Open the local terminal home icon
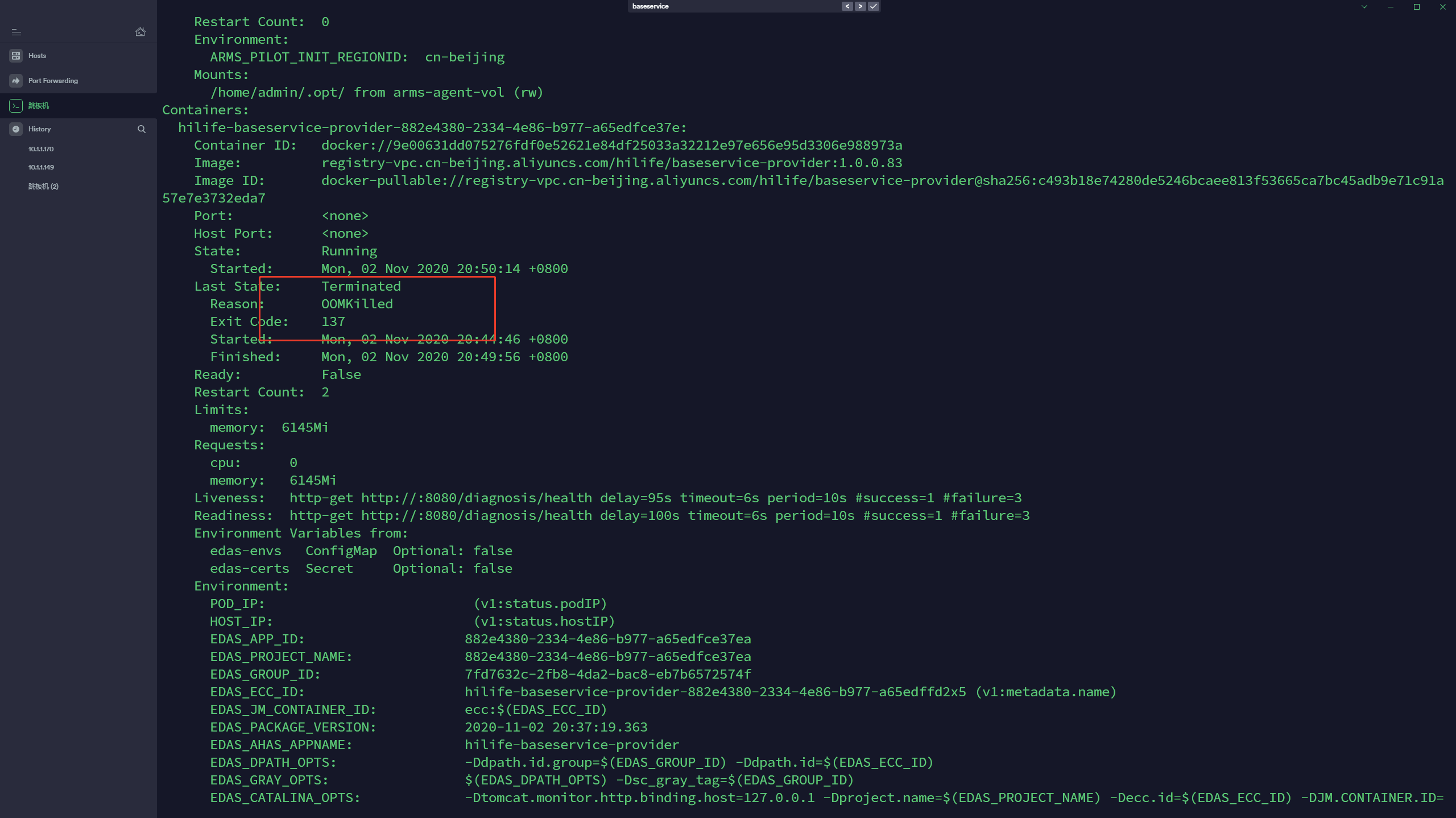The image size is (1456, 818). point(140,32)
